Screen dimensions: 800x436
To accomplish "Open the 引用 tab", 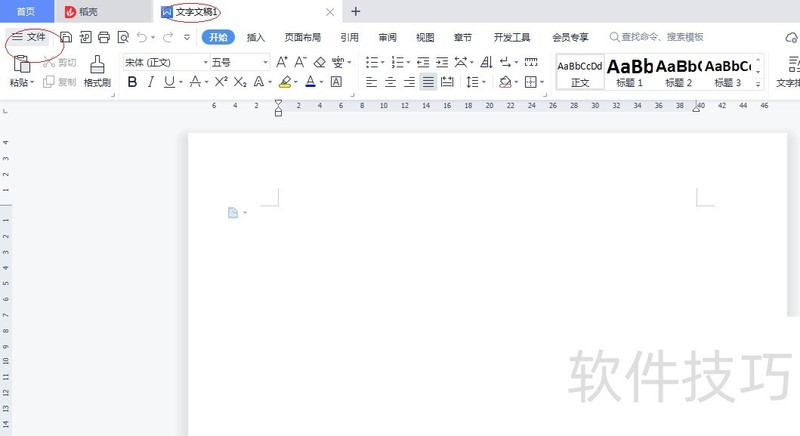I will tap(349, 37).
